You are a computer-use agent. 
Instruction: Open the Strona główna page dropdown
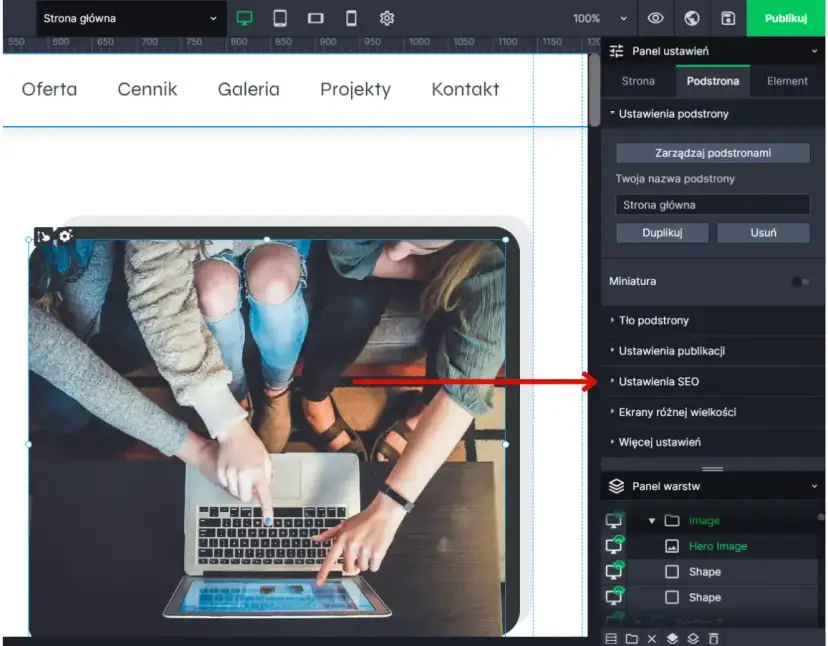(x=129, y=18)
